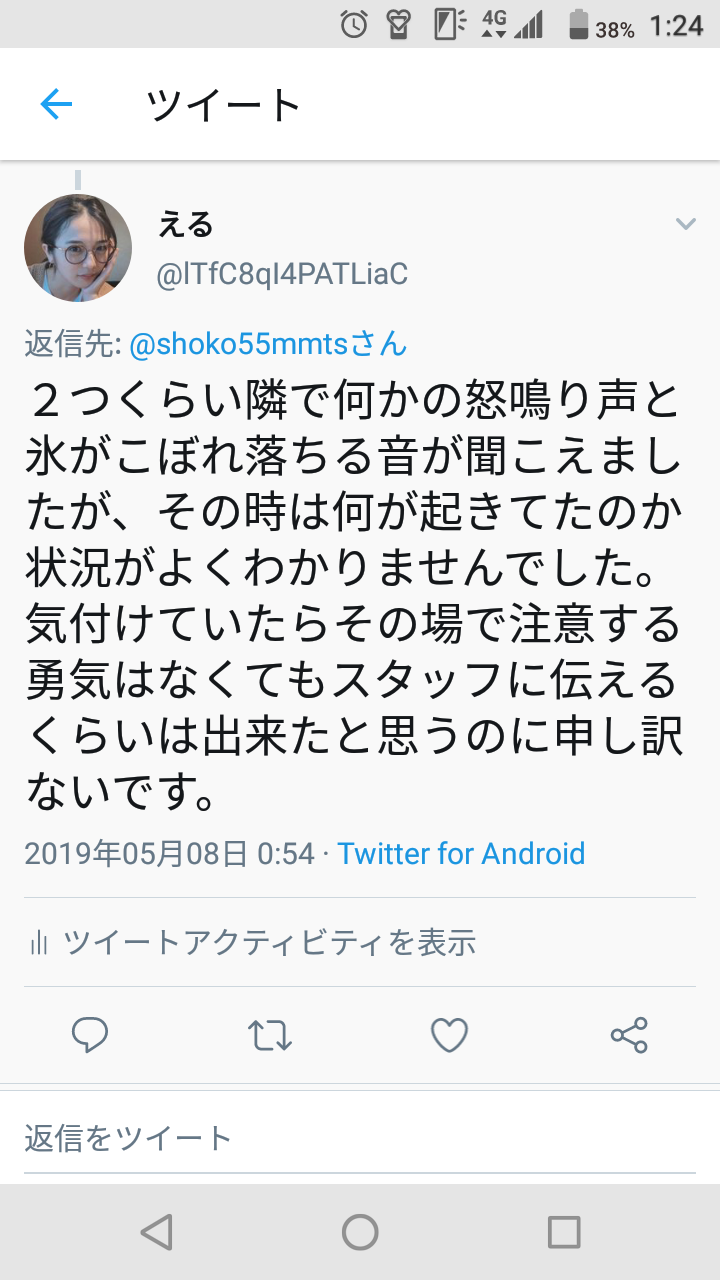Tap the retweet arrows icon
Viewport: 720px width, 1280px height.
tap(269, 1035)
